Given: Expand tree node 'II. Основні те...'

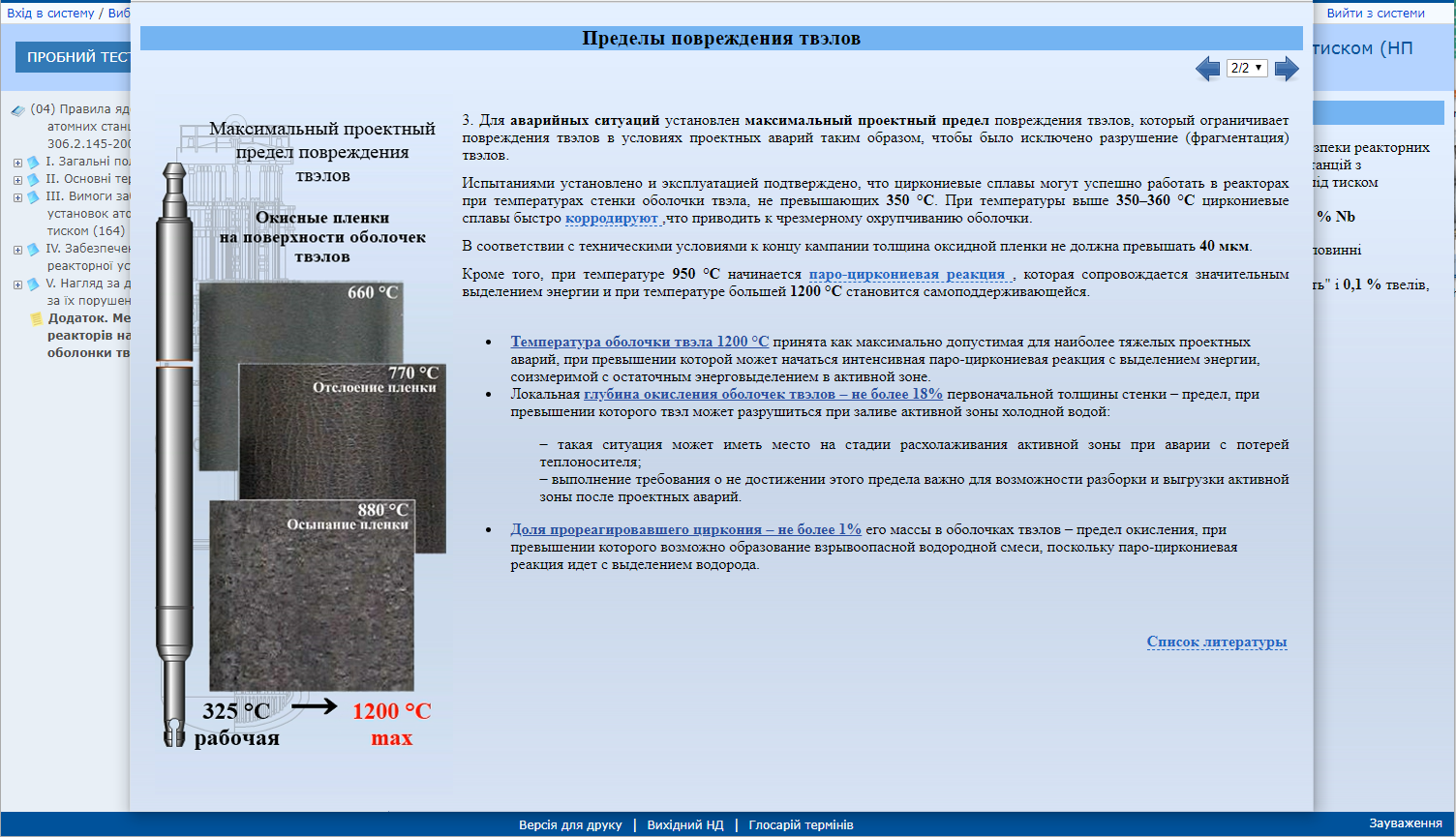Looking at the screenshot, I should pyautogui.click(x=17, y=180).
